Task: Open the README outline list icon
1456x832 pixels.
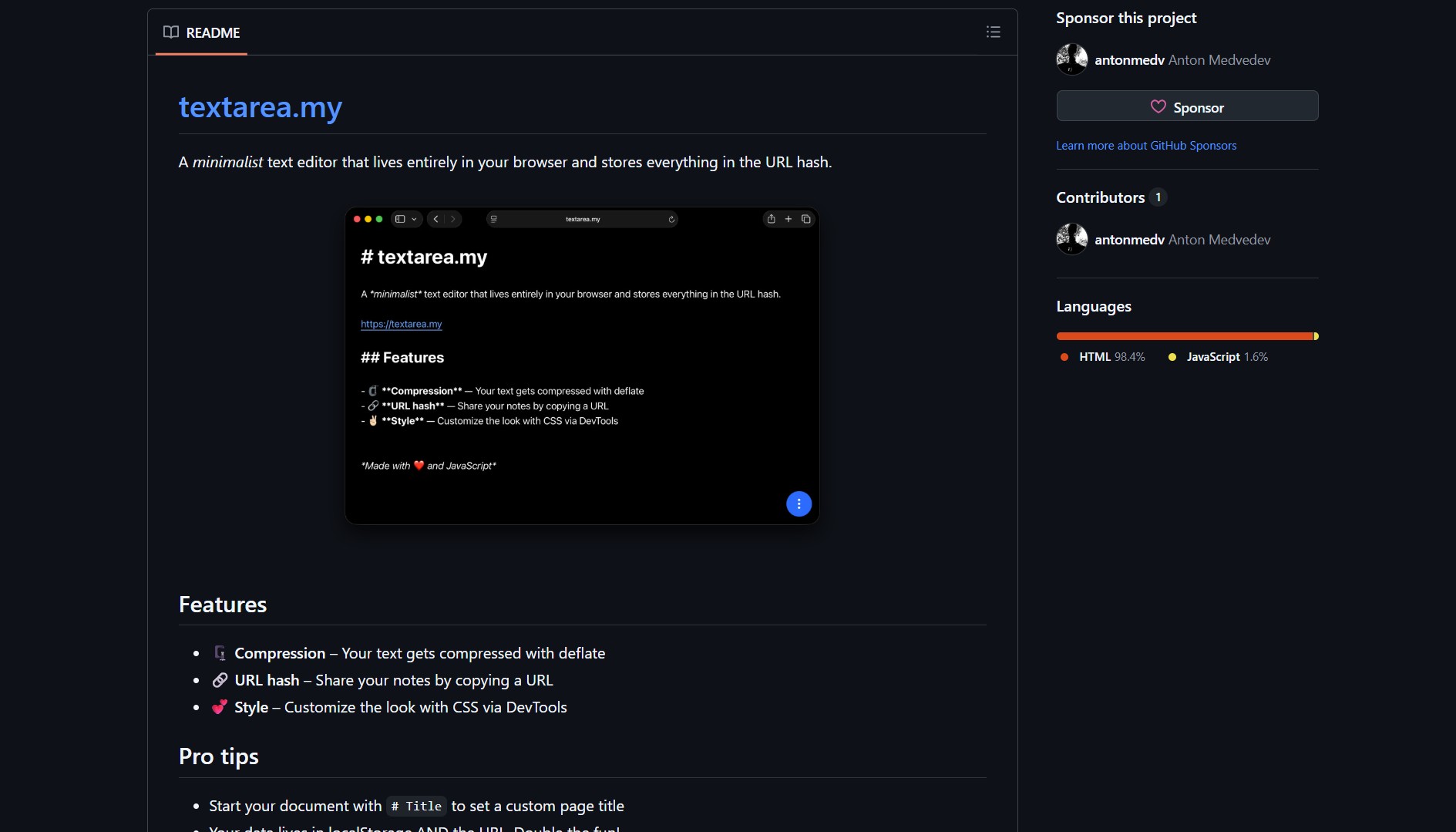Action: pyautogui.click(x=993, y=32)
